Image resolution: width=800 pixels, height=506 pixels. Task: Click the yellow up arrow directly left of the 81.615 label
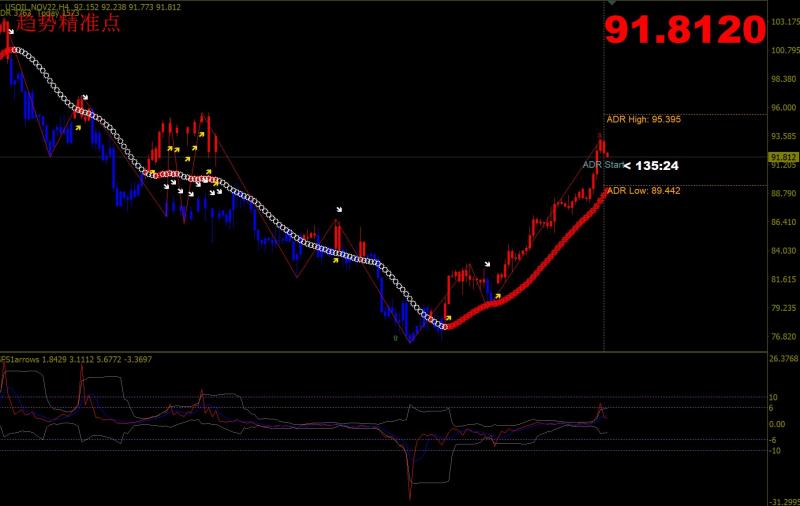coord(498,296)
